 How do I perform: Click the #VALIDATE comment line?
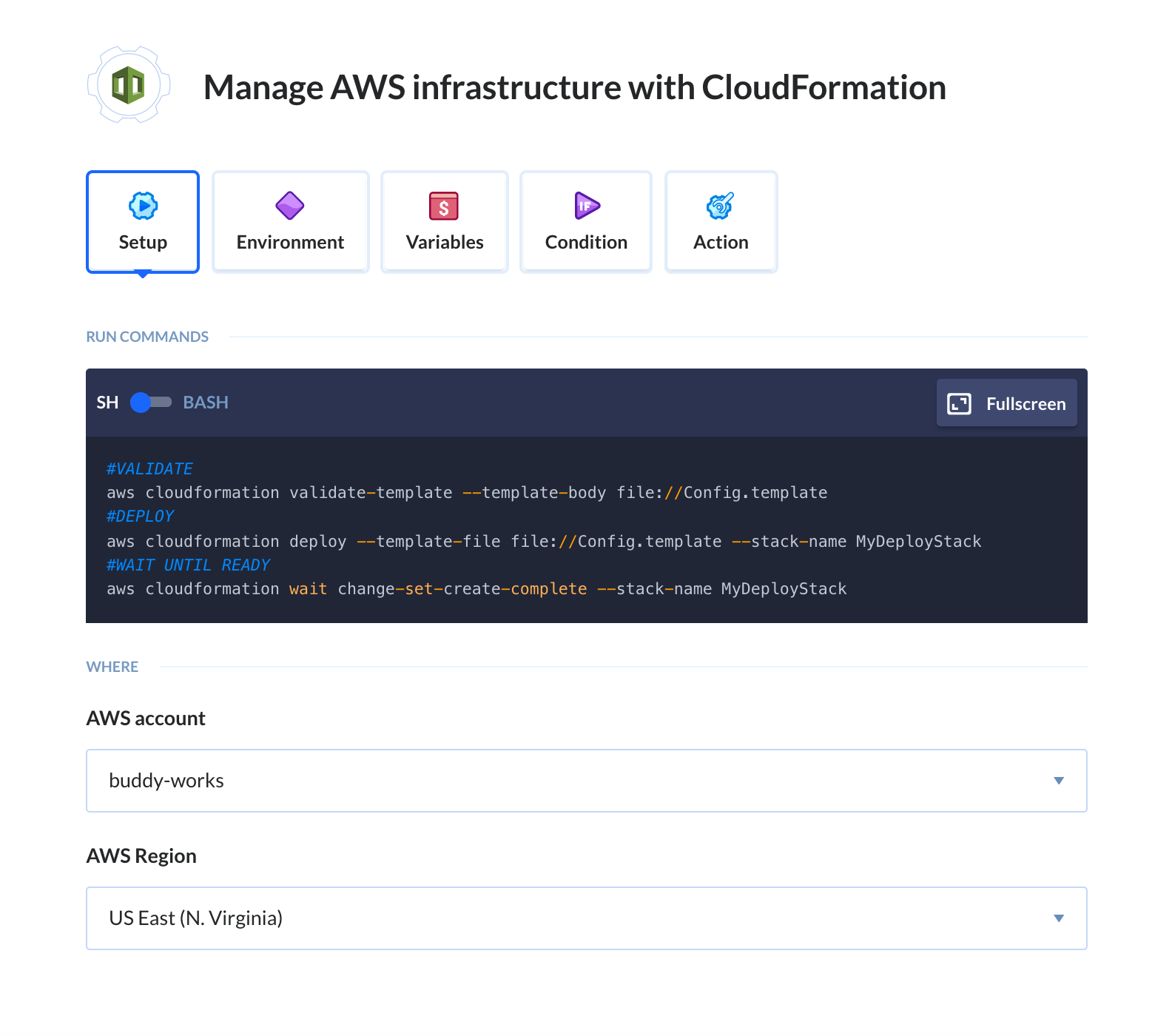[x=149, y=469]
